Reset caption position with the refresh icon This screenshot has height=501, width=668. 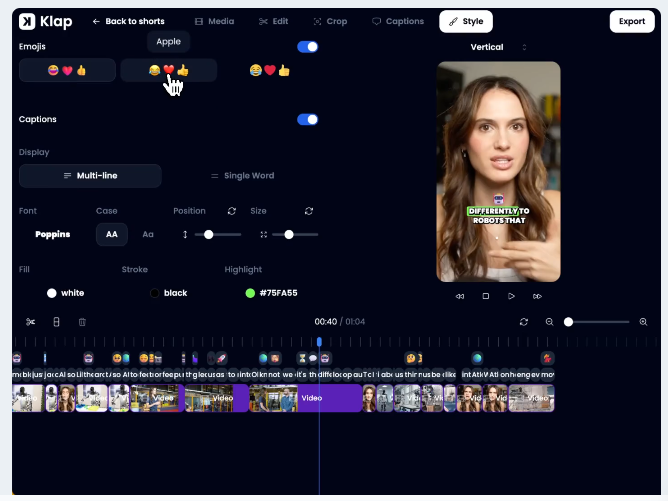(232, 211)
